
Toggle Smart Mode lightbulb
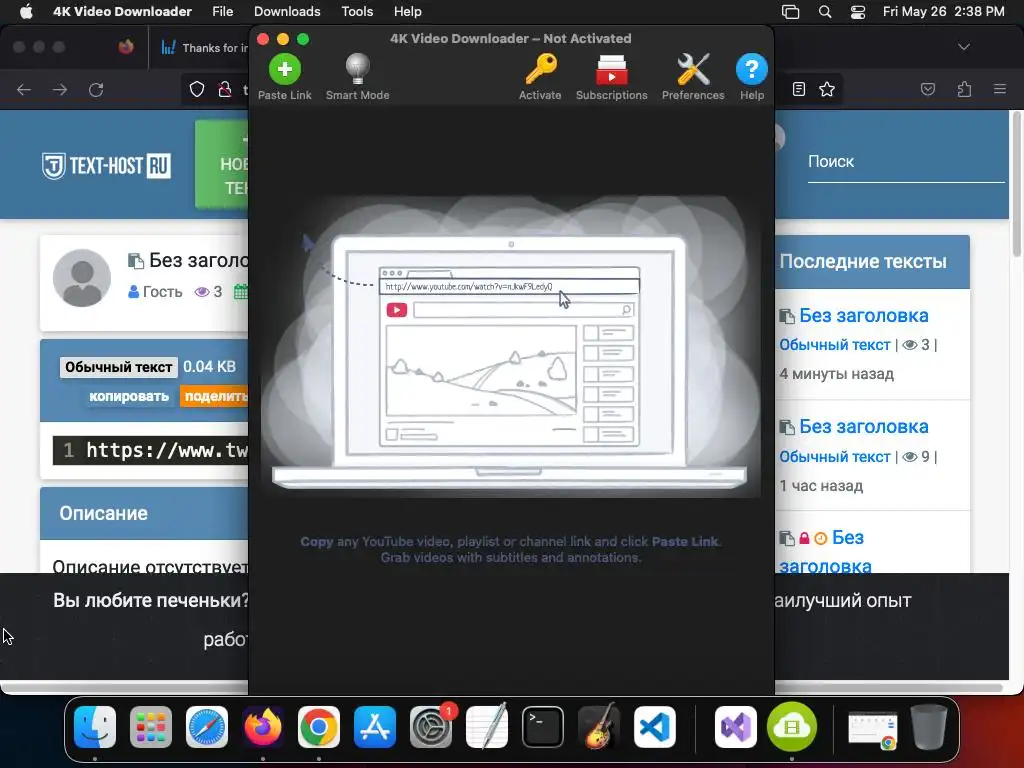pyautogui.click(x=357, y=69)
